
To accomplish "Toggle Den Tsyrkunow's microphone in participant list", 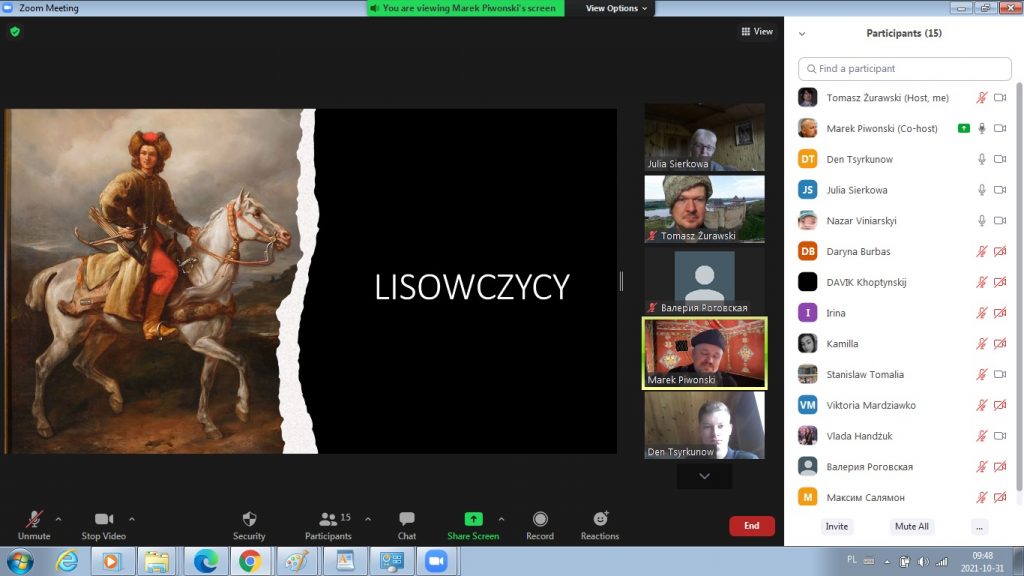I will (x=982, y=159).
